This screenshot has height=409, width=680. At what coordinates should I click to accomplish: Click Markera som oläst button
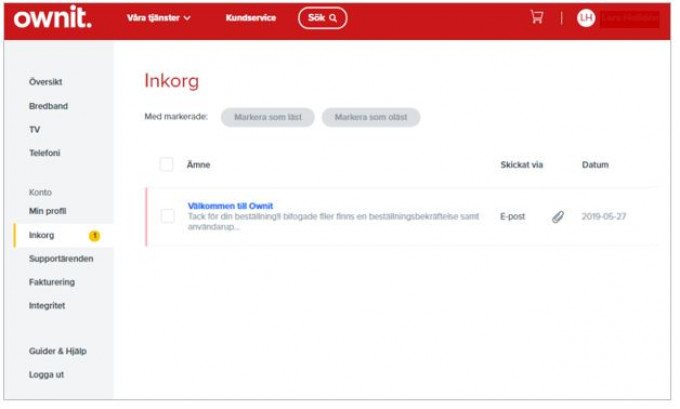371,117
